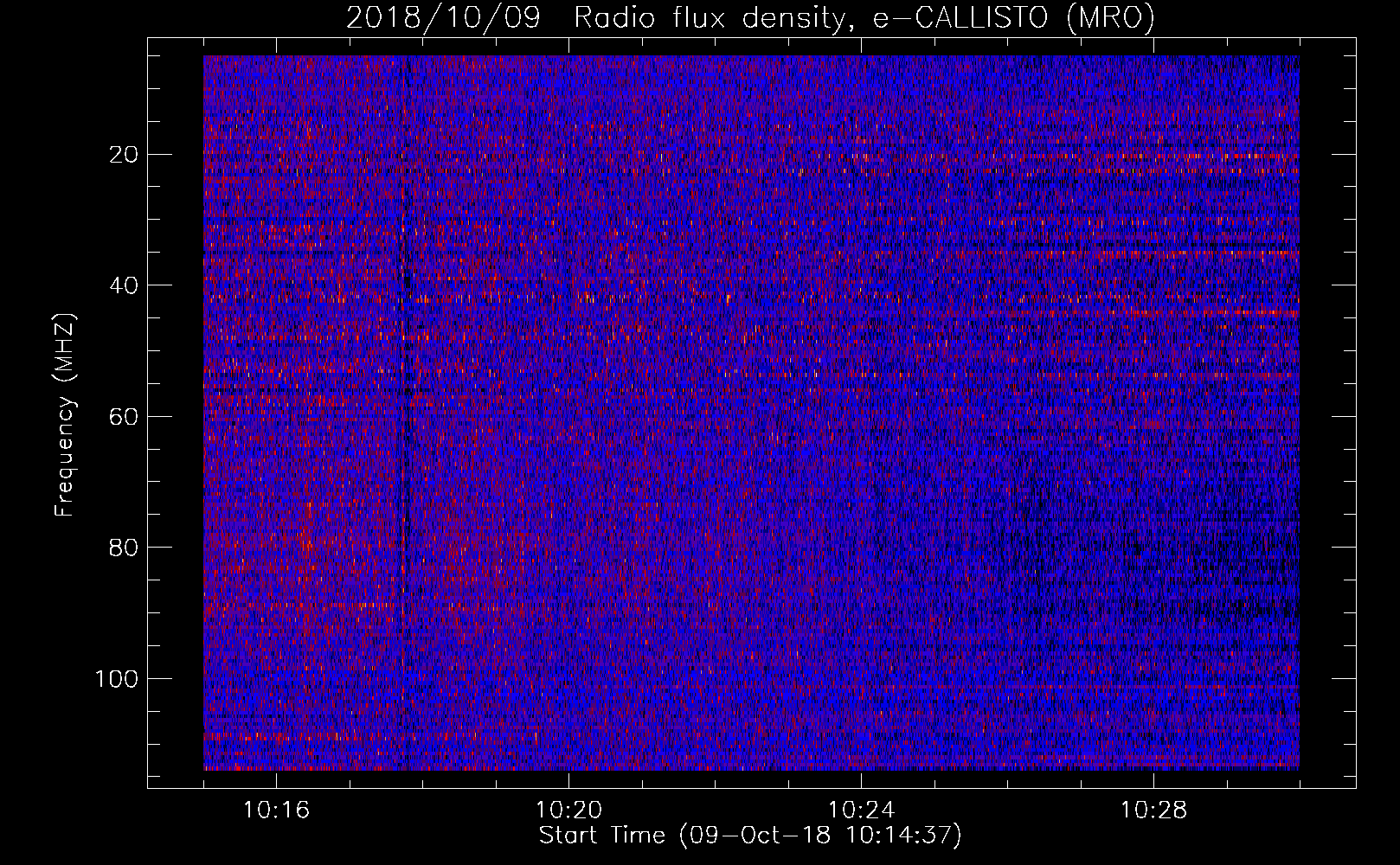The width and height of the screenshot is (1400, 865).
Task: Click the "10:20" time tick label
Action: tap(568, 811)
